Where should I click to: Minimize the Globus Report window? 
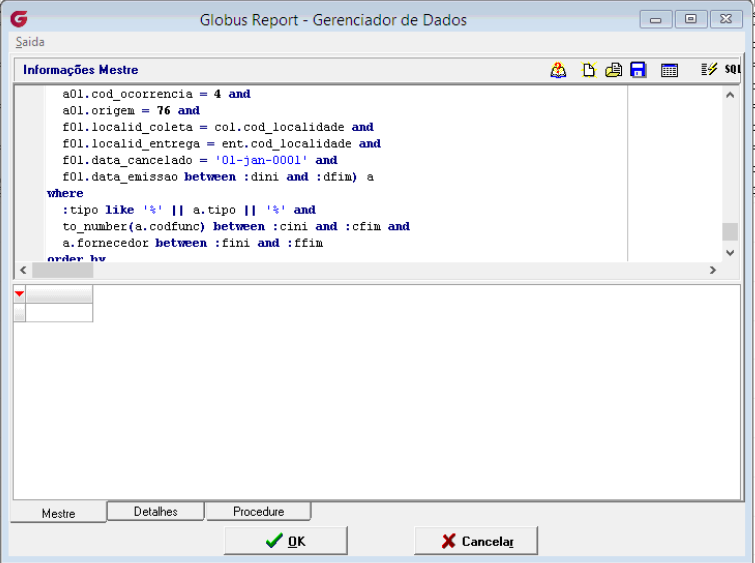coord(655,20)
